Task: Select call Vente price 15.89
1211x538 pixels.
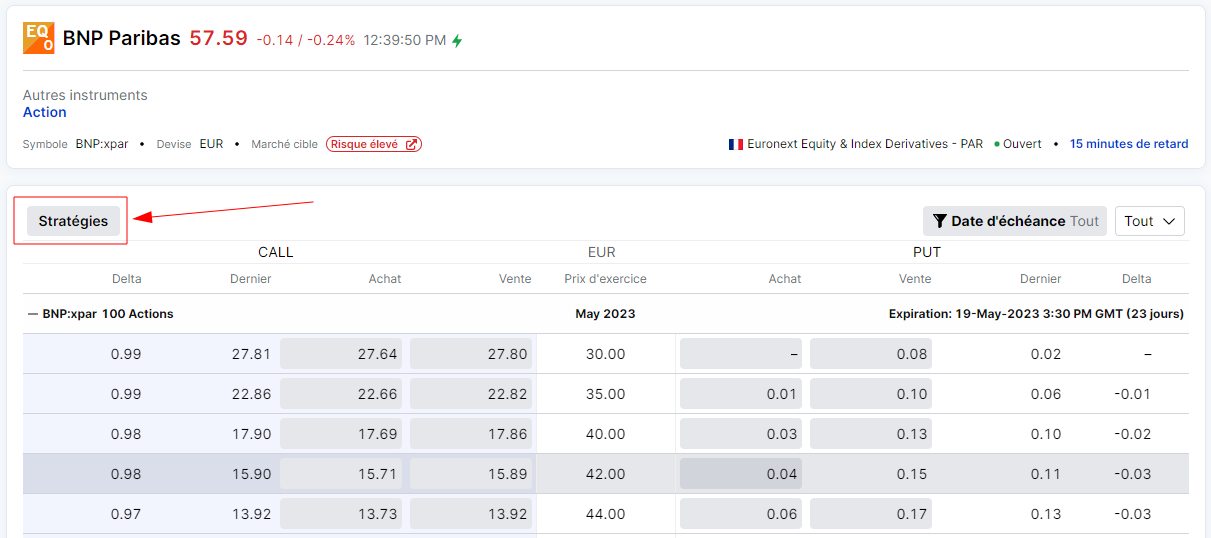Action: 471,474
